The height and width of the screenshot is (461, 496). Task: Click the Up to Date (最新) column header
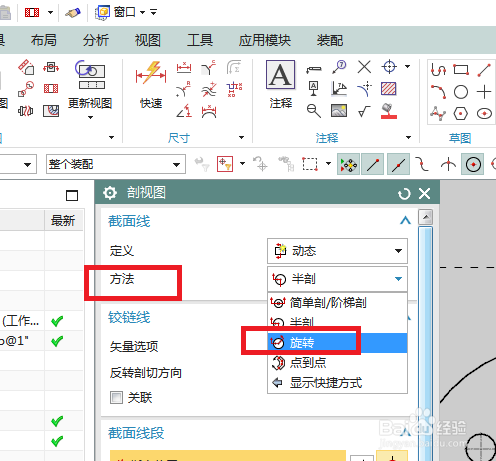[63, 220]
